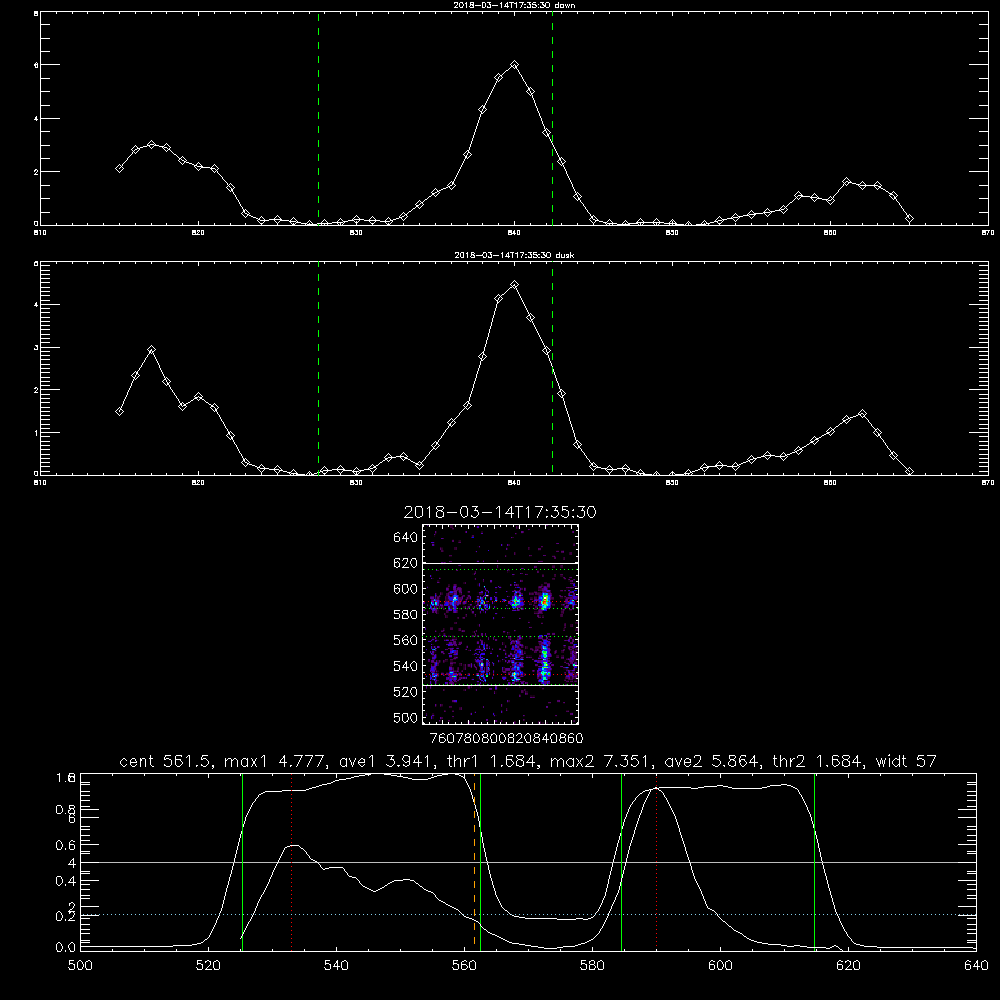Click the last diamond data point in dusk curve
This screenshot has width=1000, height=1000.
pyautogui.click(x=909, y=471)
